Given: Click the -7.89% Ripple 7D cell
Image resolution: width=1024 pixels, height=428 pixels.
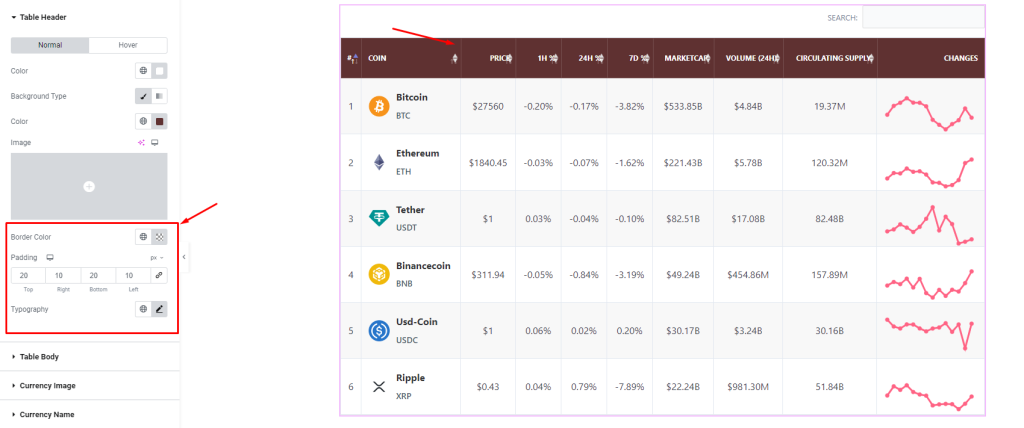Looking at the screenshot, I should [630, 387].
